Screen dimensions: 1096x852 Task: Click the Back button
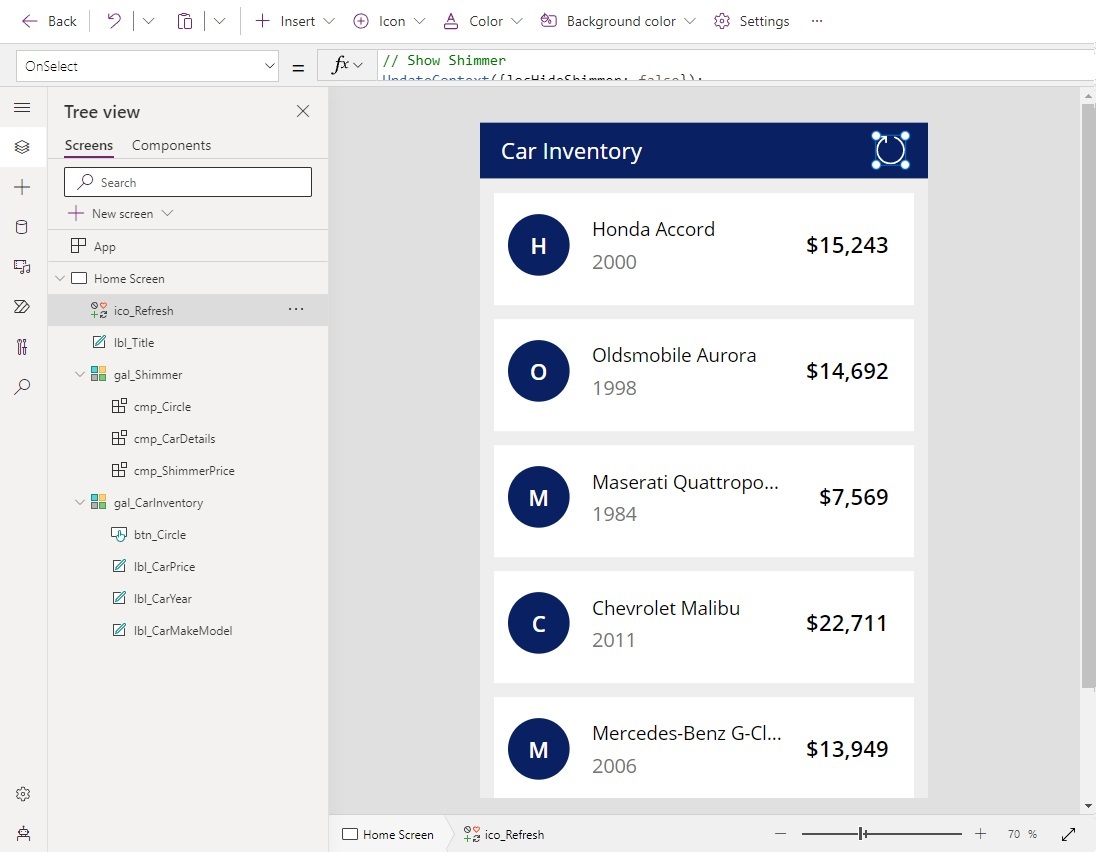(x=50, y=21)
